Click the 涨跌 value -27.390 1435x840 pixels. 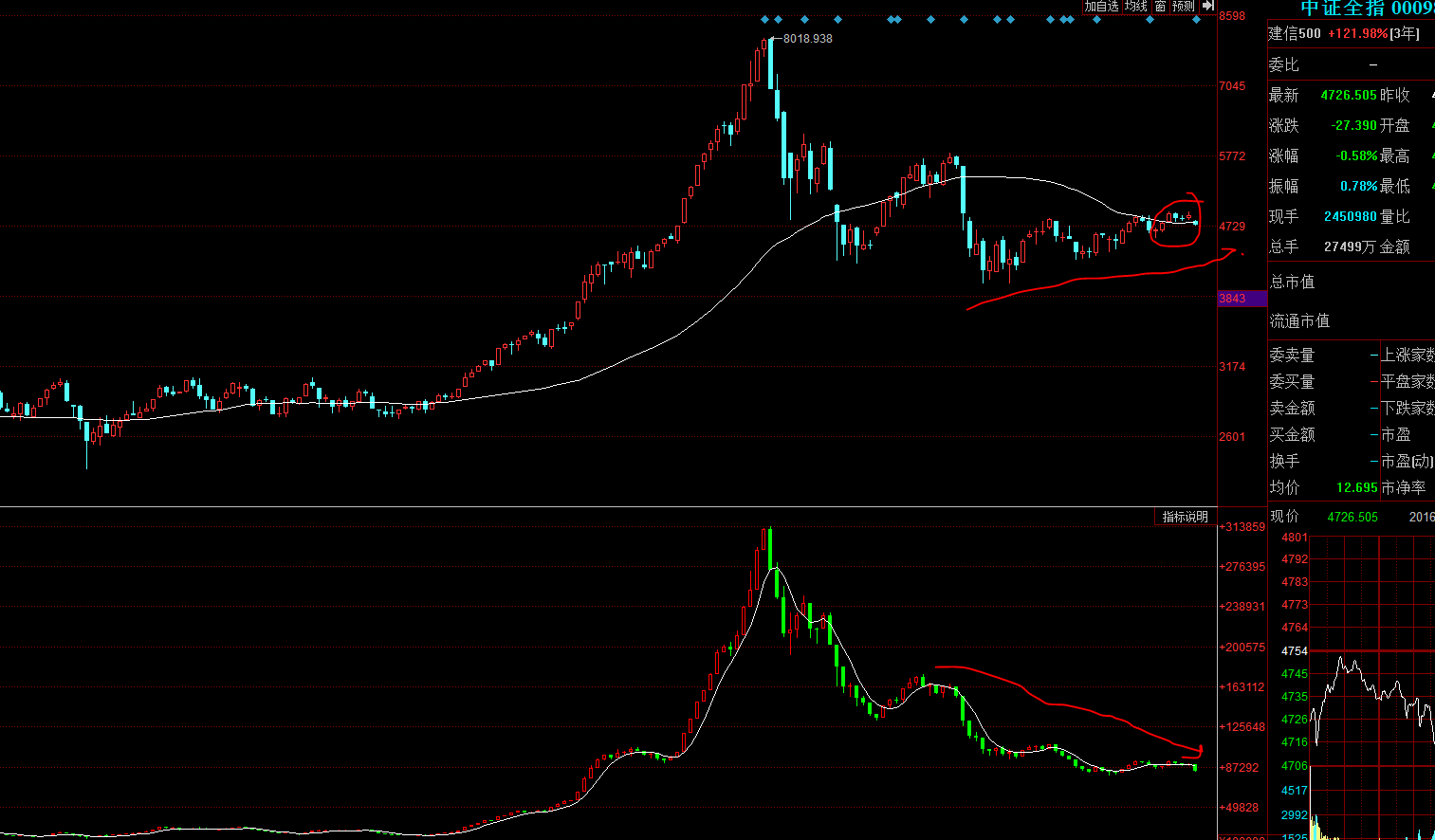1354,126
